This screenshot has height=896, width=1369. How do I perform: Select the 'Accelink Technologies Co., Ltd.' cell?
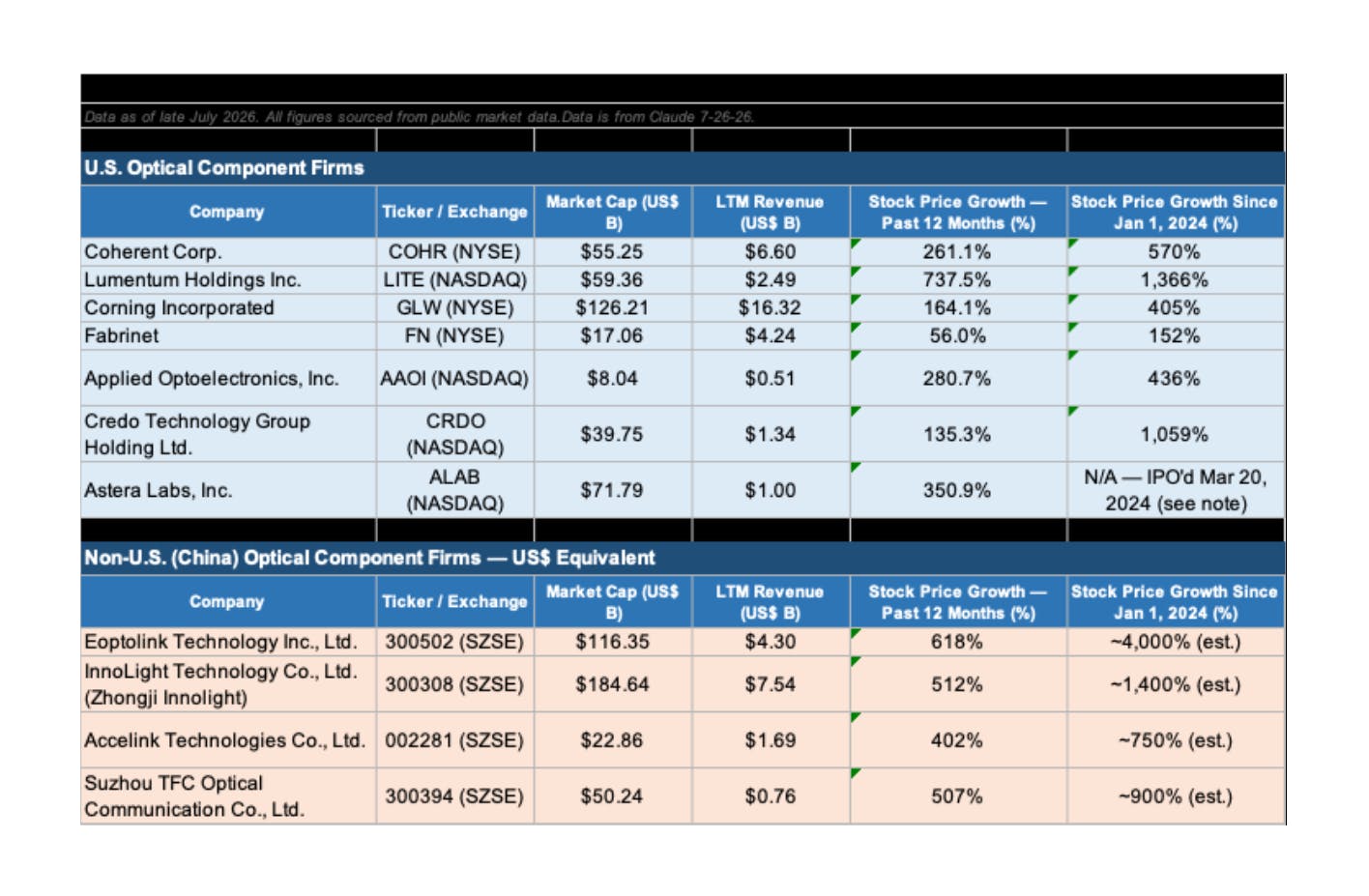[x=228, y=741]
